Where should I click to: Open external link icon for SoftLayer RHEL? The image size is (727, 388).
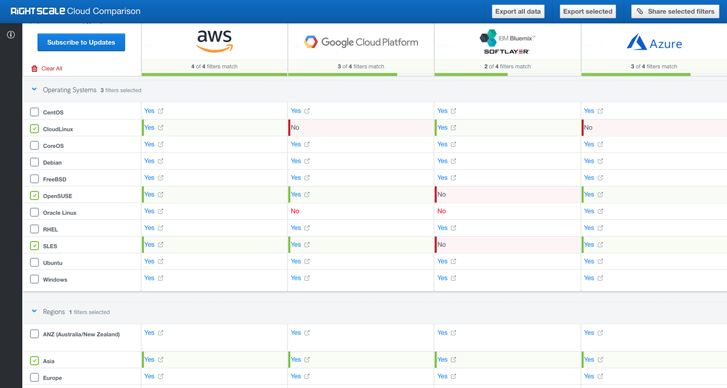coord(453,228)
